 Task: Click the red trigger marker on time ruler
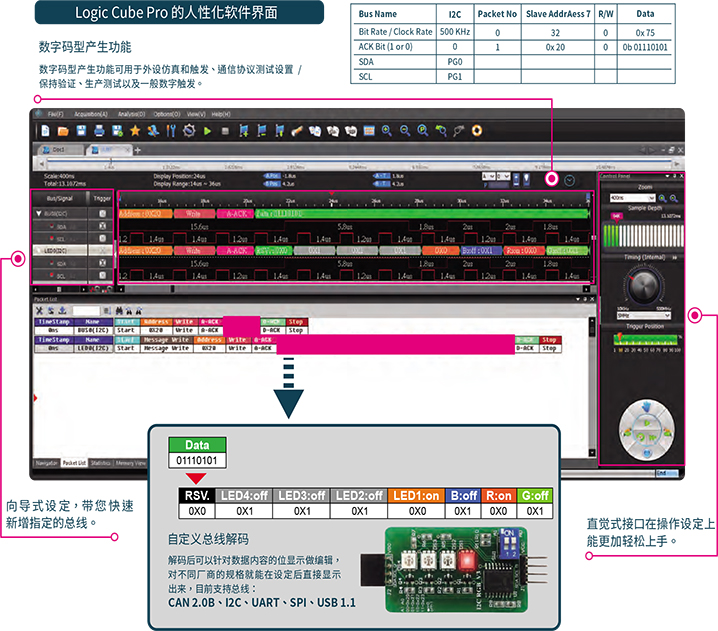click(331, 194)
